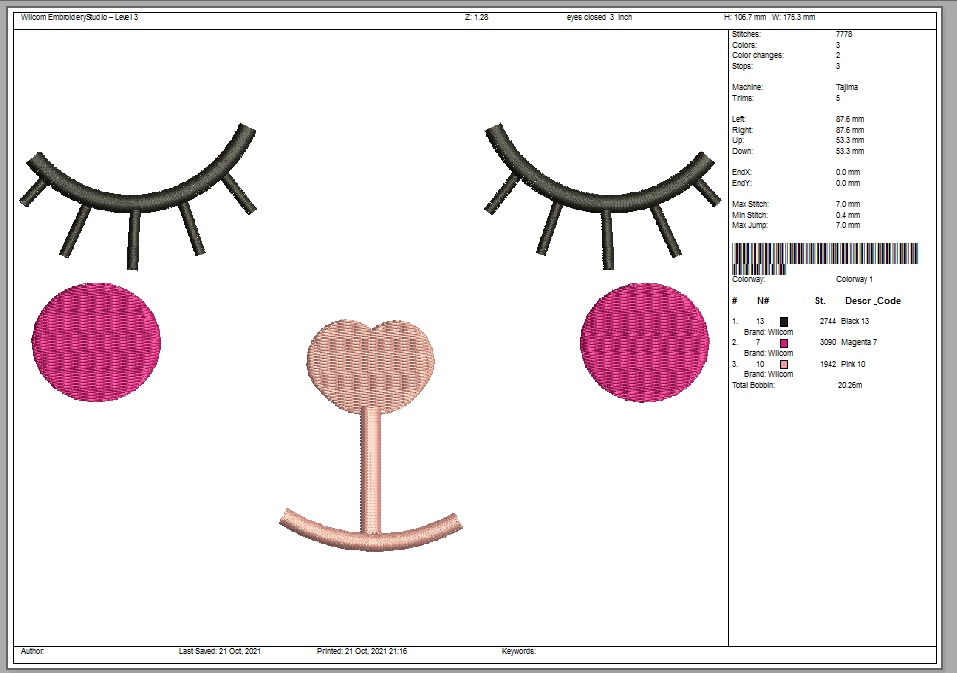
Task: Click the Colorway 1 label
Action: (x=854, y=280)
